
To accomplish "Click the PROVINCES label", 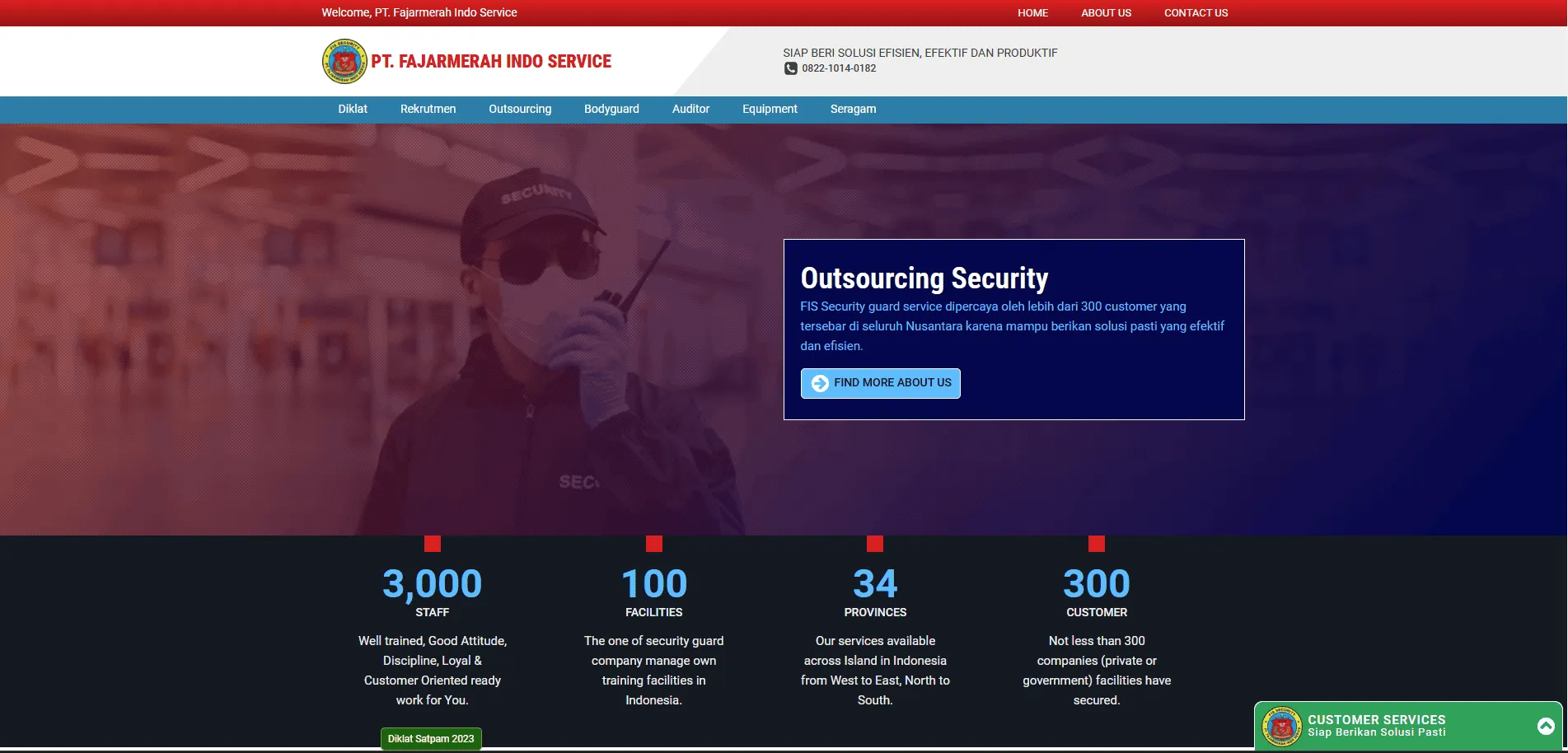I will (875, 613).
